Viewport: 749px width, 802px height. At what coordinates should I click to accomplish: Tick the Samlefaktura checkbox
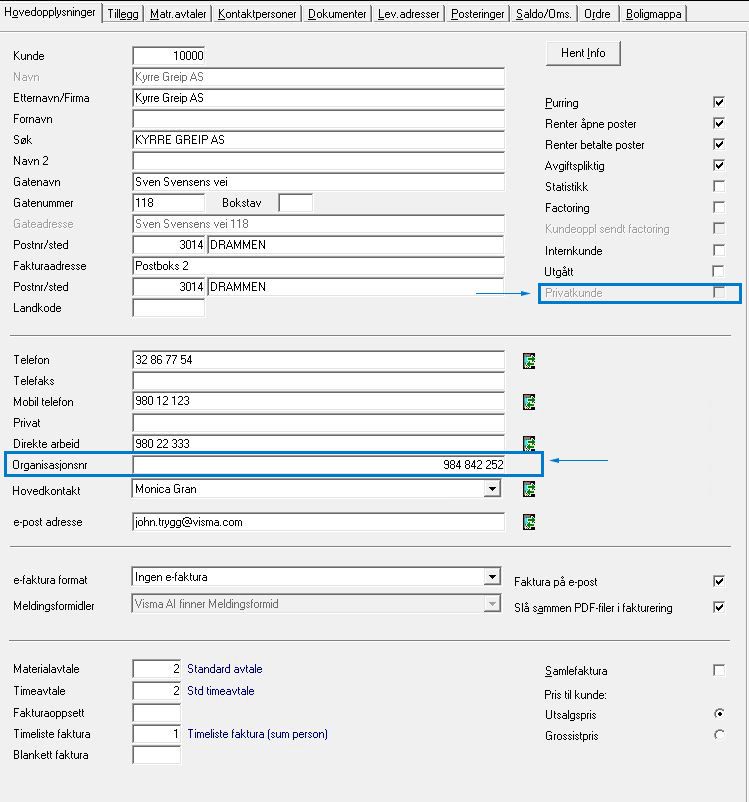[718, 671]
